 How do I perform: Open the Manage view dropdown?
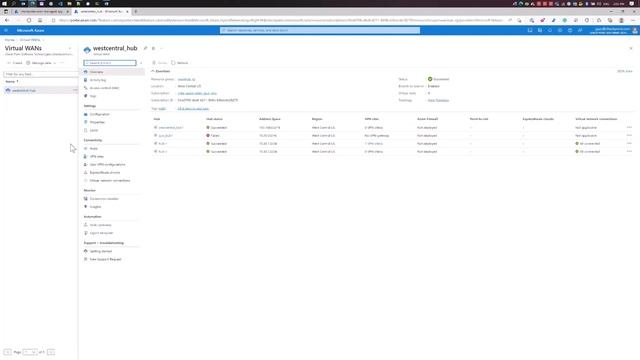point(41,63)
